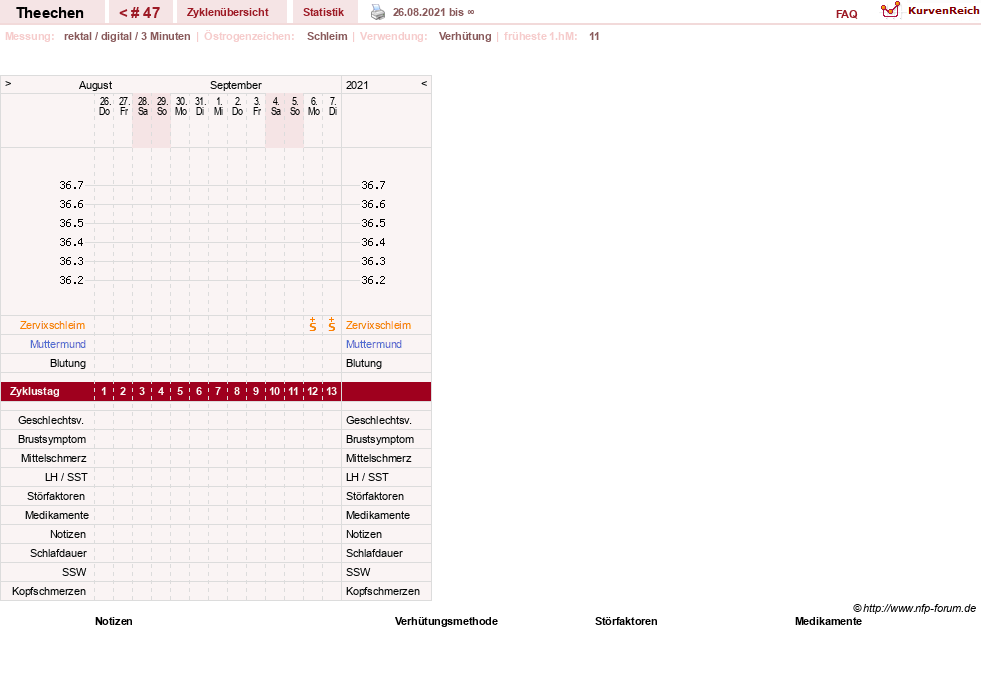
Task: Click date header 5. So
Action: [295, 106]
